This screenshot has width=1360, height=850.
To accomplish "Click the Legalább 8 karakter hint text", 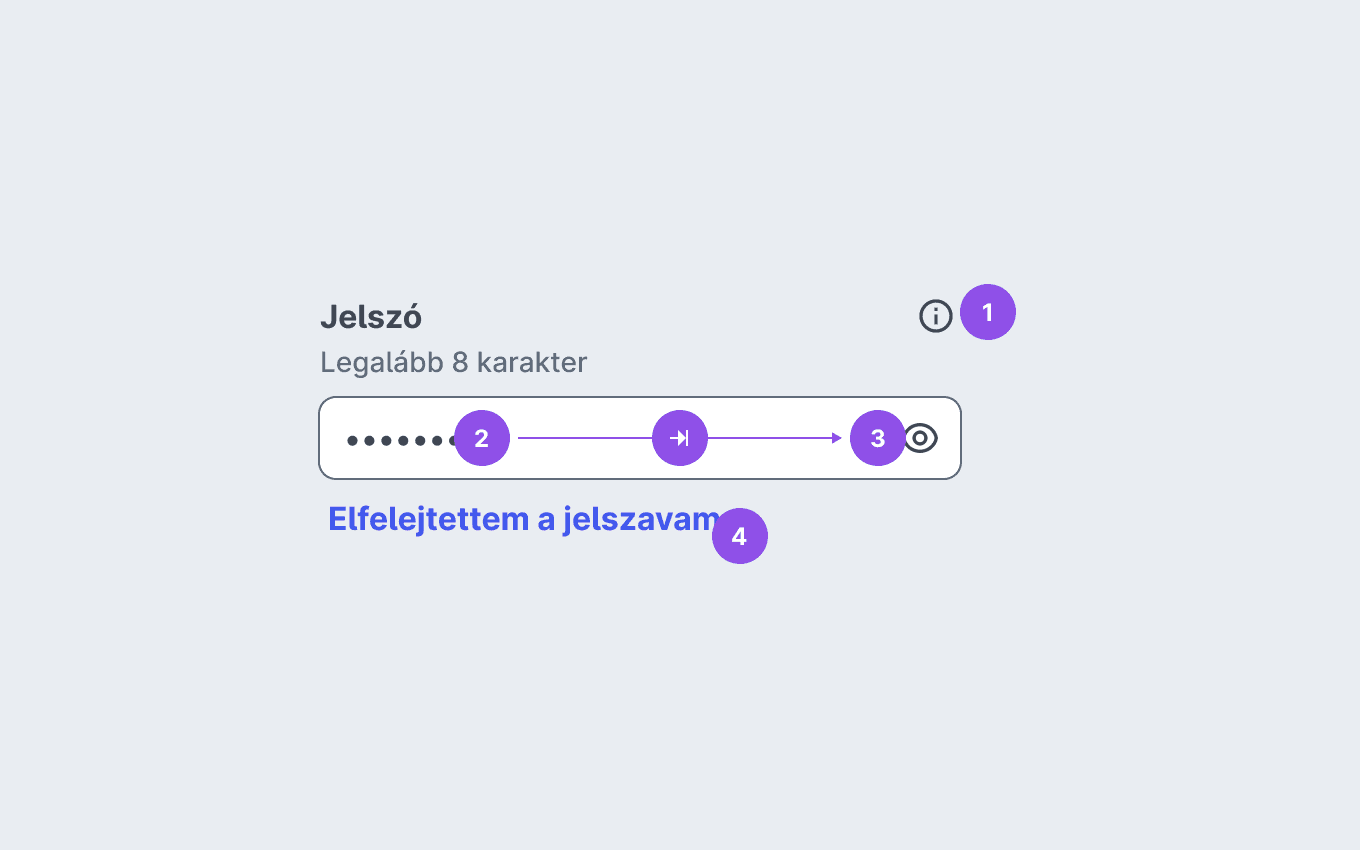I will (454, 362).
